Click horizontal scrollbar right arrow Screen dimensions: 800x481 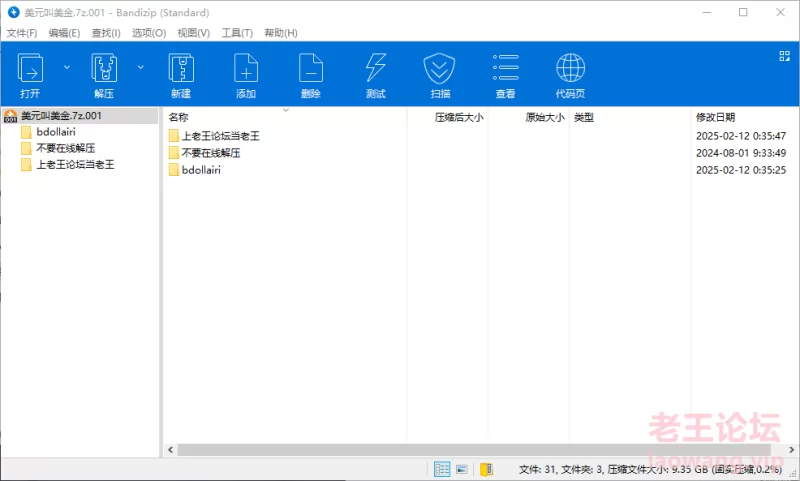coord(791,450)
